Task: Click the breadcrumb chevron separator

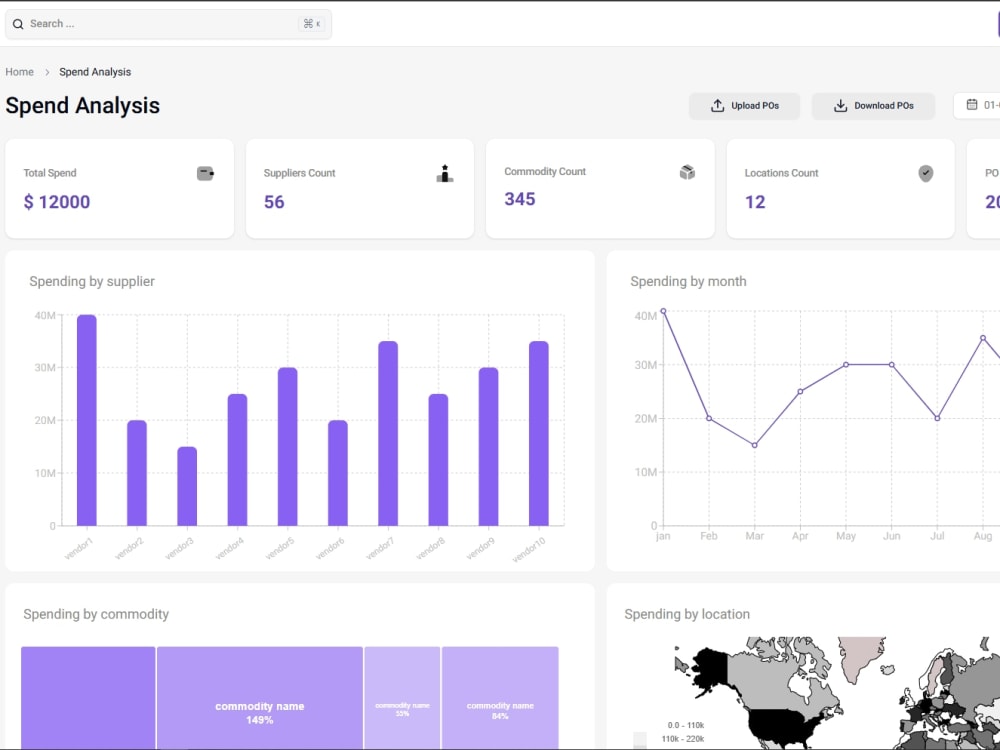Action: [x=47, y=72]
